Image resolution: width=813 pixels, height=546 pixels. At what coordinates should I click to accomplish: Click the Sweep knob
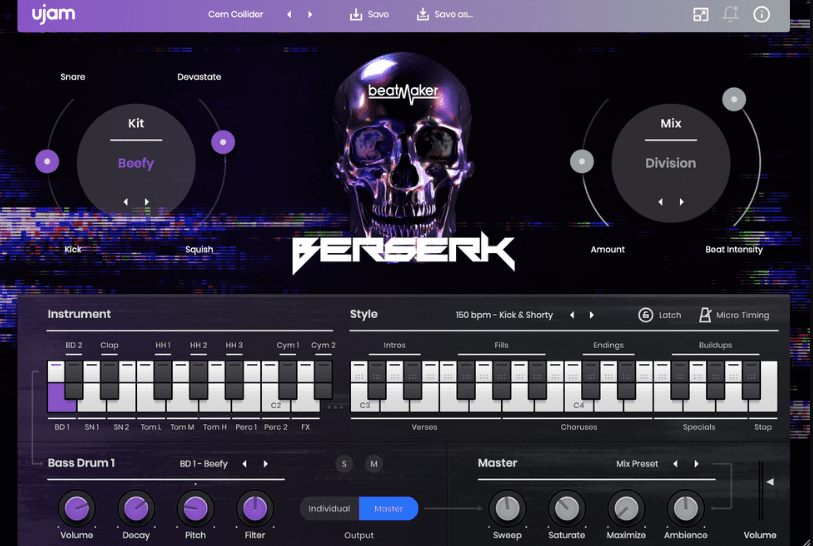coord(507,509)
